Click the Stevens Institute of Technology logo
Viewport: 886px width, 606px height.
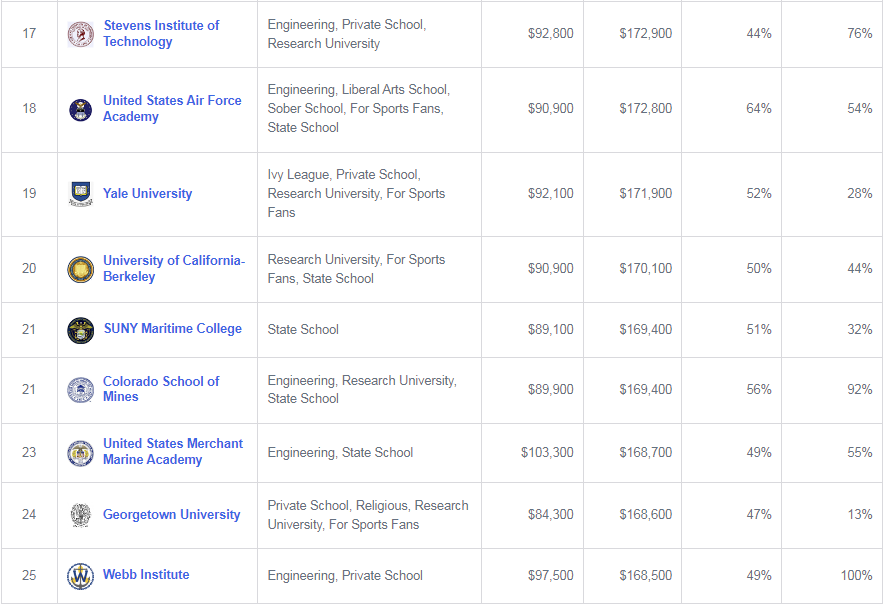[x=80, y=34]
